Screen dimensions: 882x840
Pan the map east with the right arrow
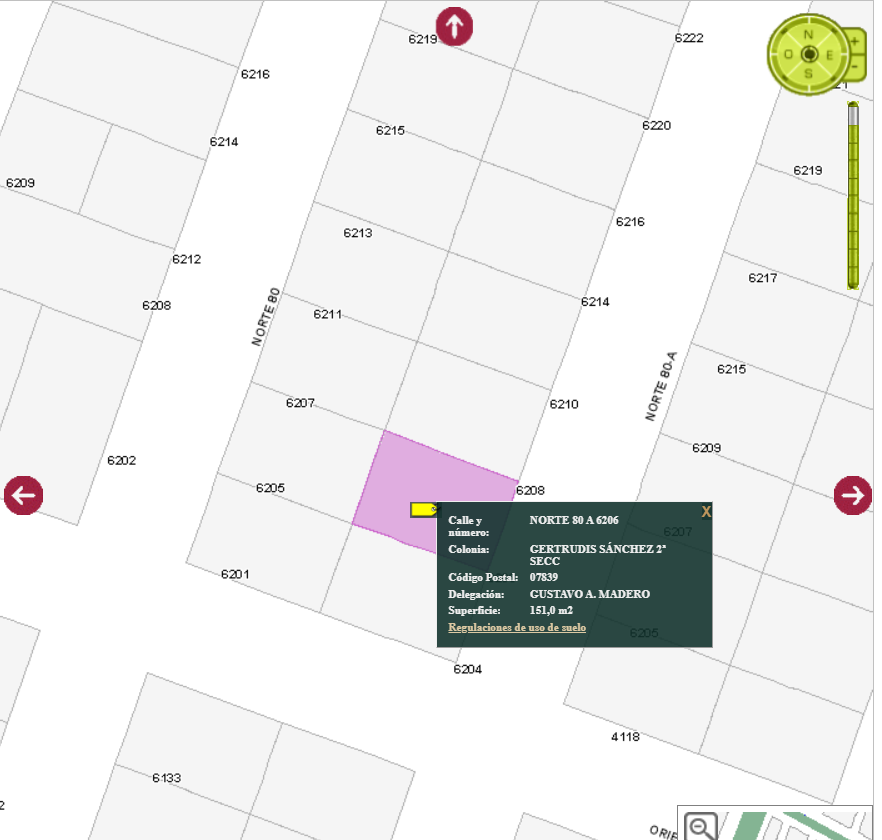853,495
